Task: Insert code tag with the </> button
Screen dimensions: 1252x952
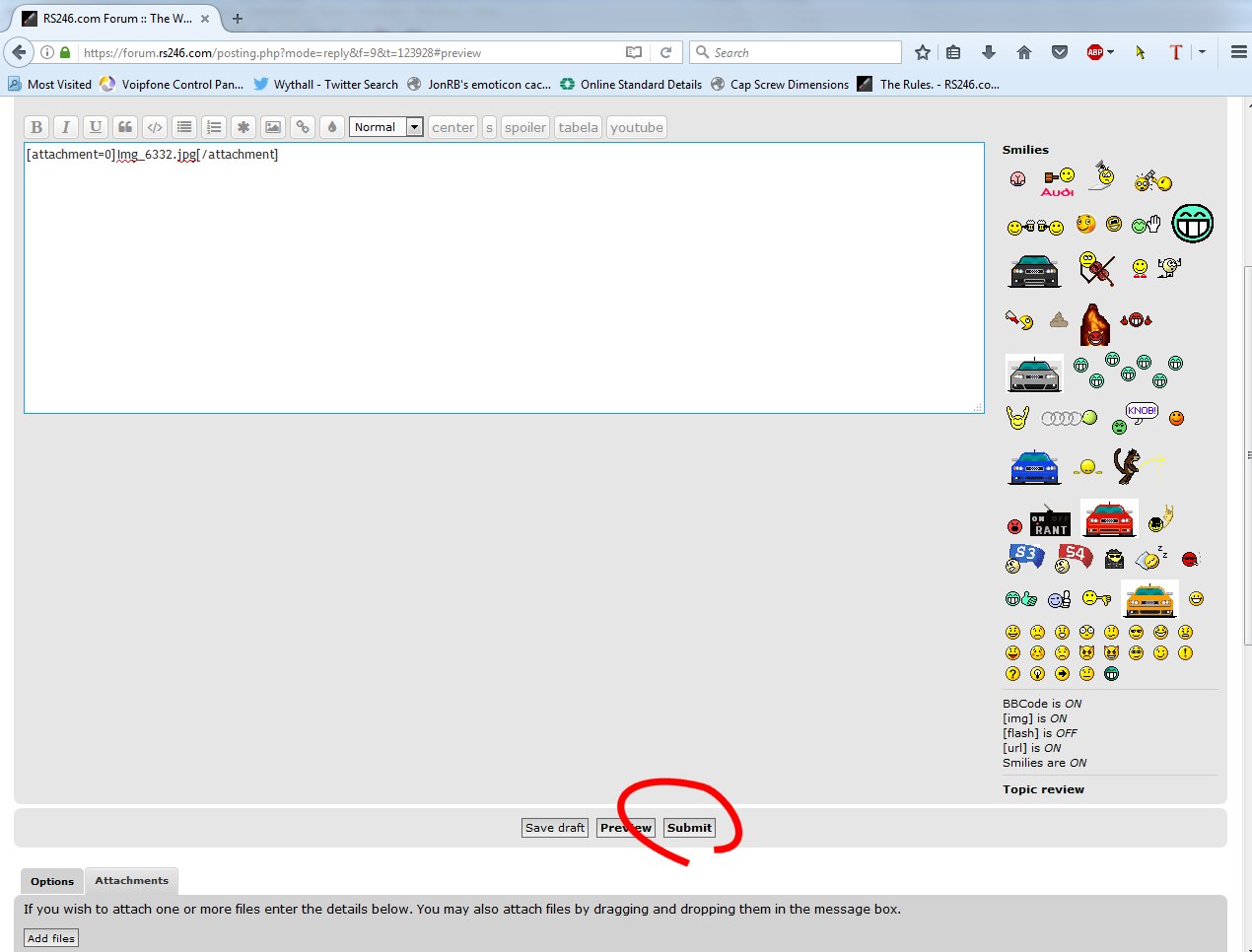Action: [155, 127]
